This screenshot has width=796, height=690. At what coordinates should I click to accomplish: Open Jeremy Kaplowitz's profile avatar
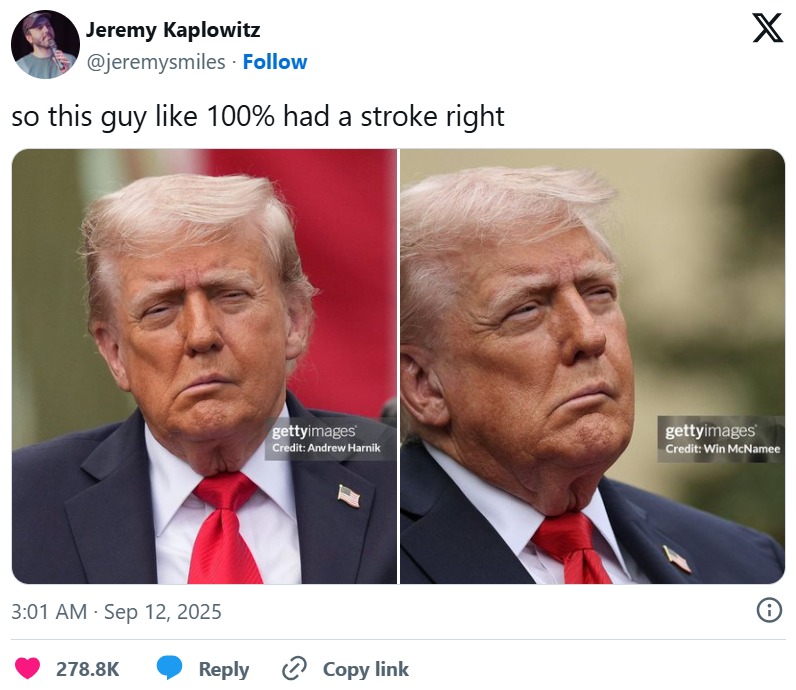pos(45,44)
